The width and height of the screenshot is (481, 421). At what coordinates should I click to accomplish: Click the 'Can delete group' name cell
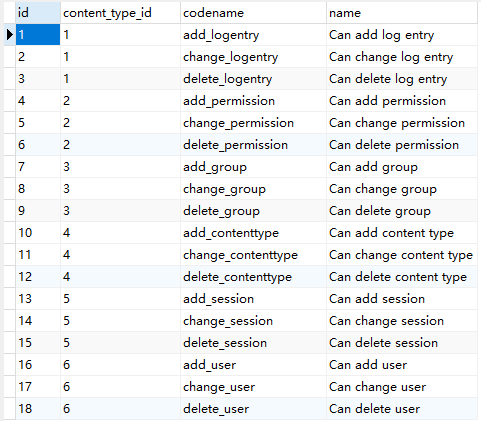pyautogui.click(x=402, y=211)
